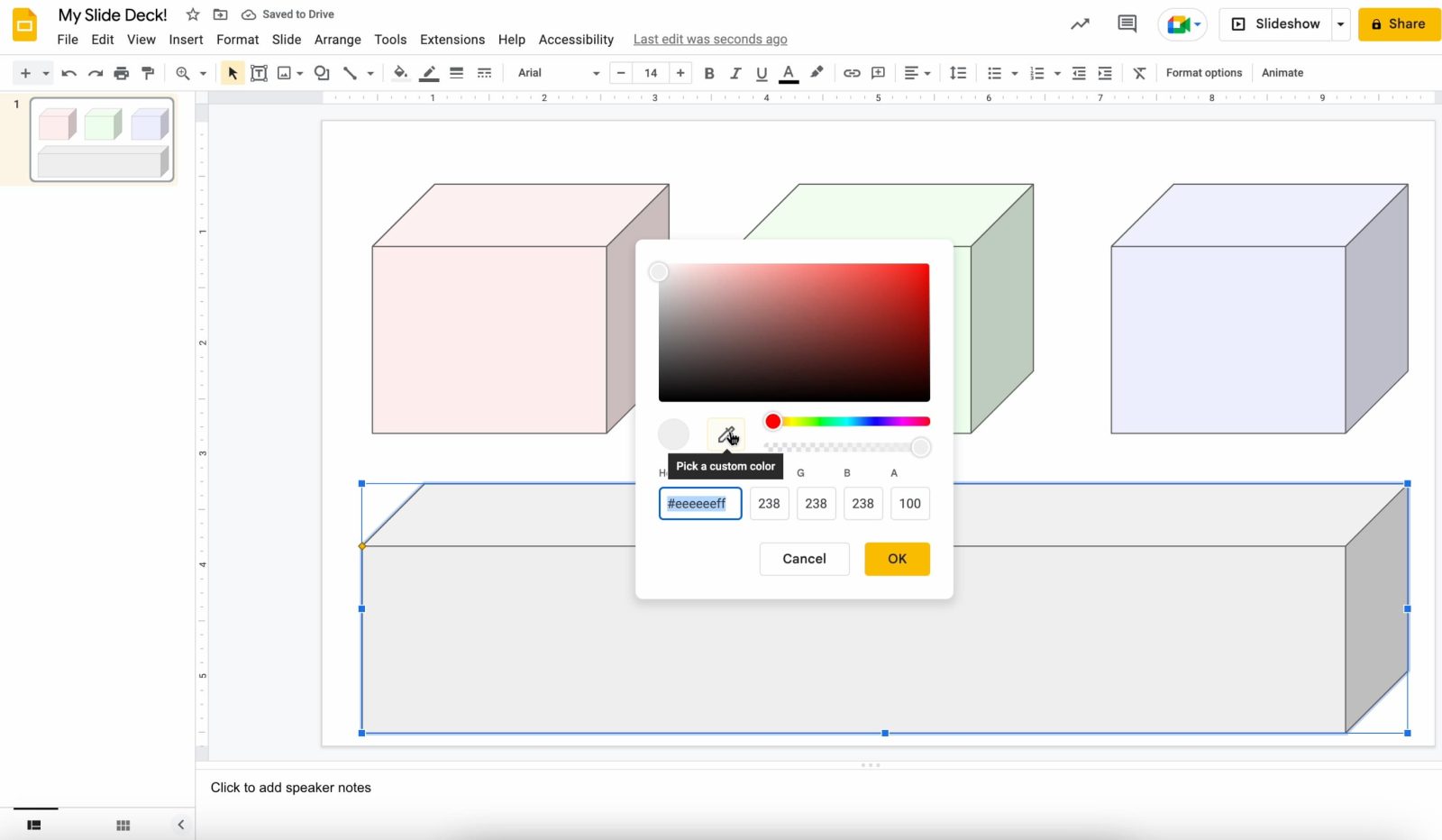Click the hex color input field
This screenshot has width=1442, height=840.
[x=700, y=504]
